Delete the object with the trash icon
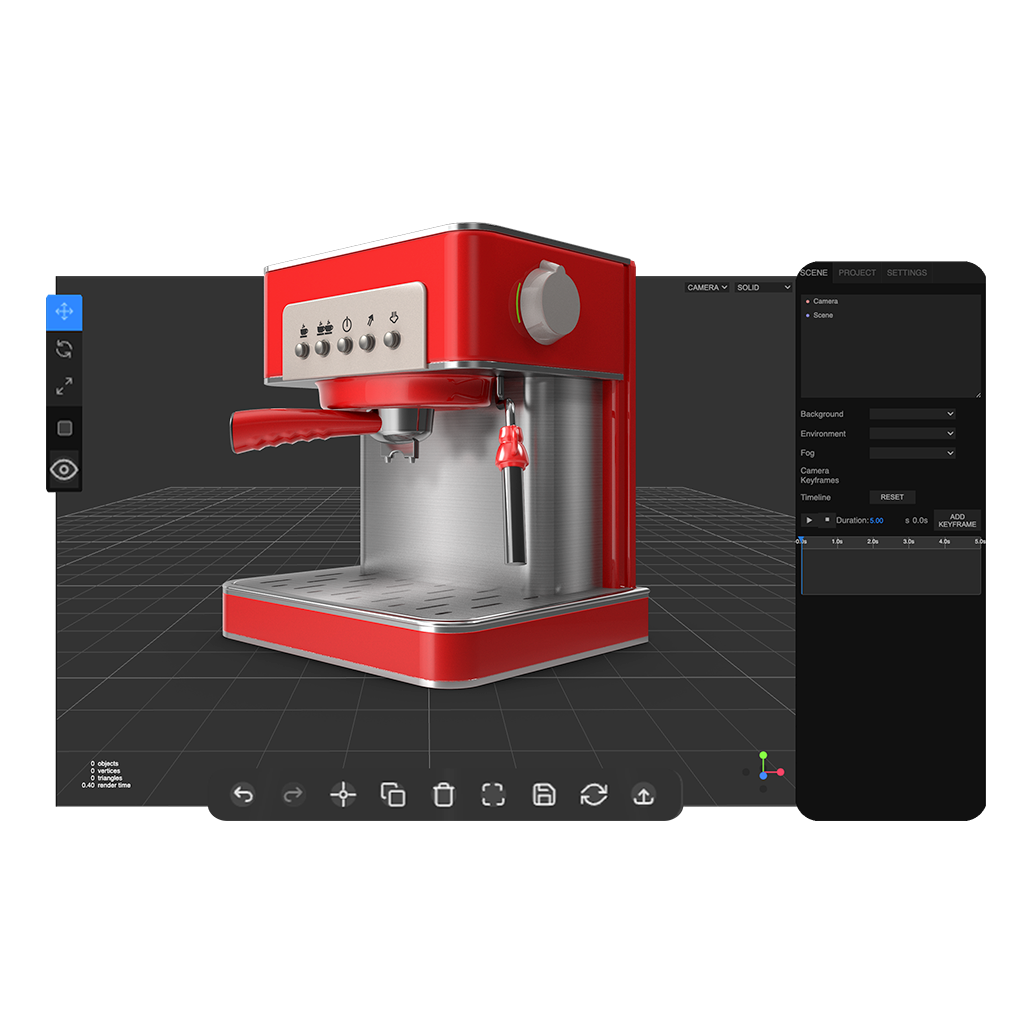The width and height of the screenshot is (1024, 1024). [443, 796]
